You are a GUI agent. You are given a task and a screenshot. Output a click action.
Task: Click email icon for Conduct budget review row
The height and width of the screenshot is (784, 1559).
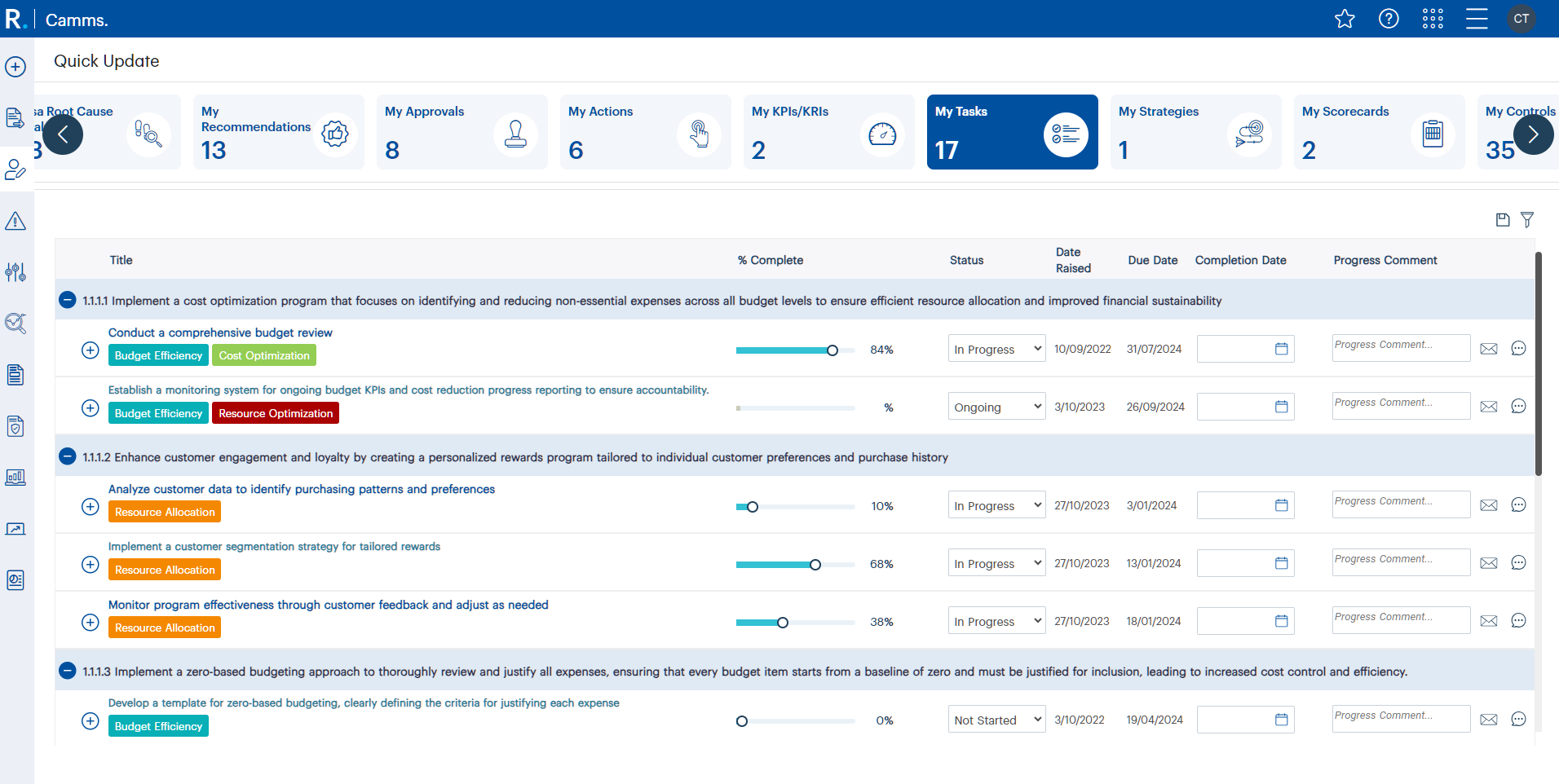(1489, 349)
